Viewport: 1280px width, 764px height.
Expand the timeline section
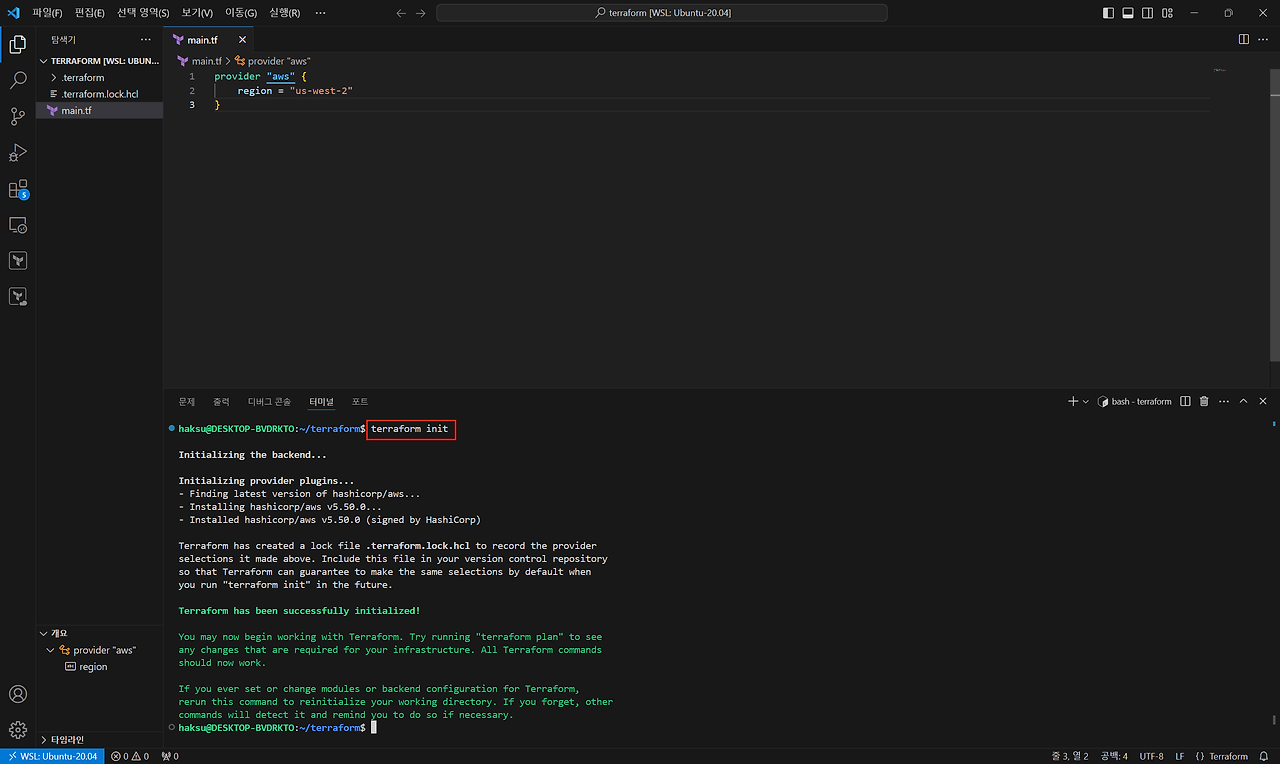click(44, 740)
